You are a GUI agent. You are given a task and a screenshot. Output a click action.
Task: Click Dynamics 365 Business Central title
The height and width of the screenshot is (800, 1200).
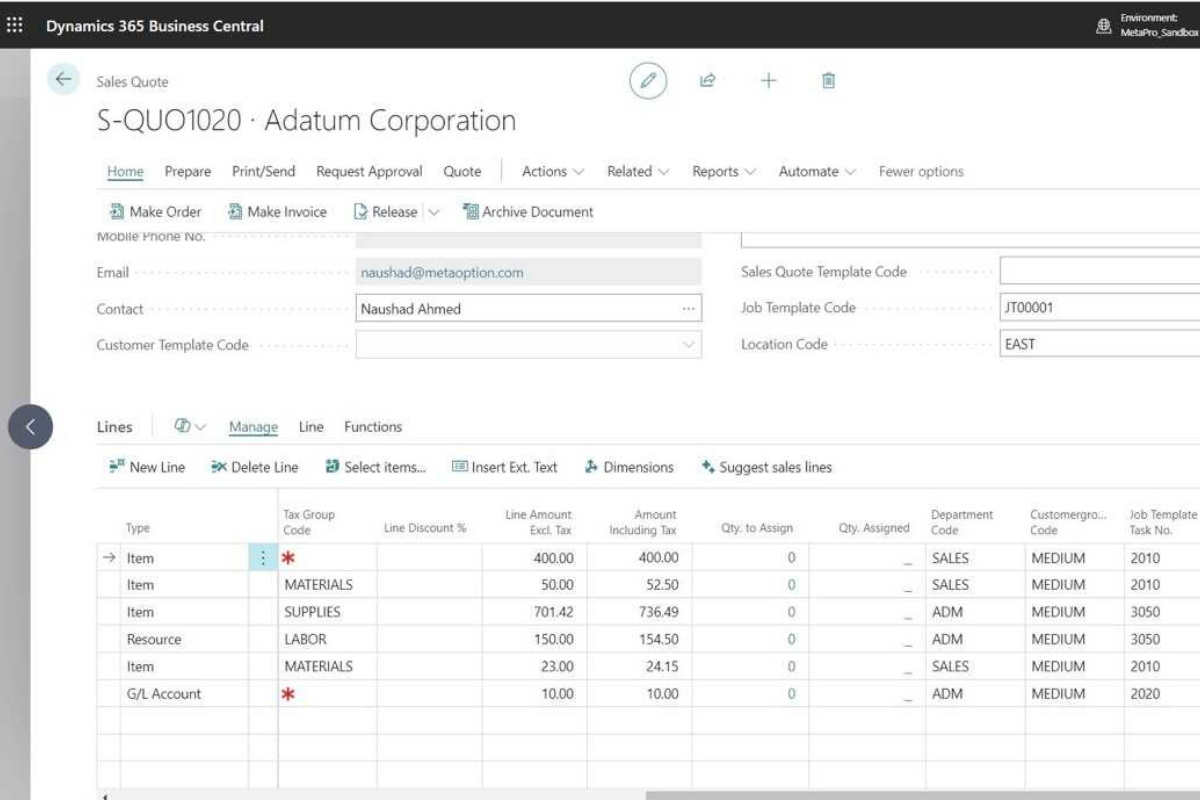[x=155, y=26]
